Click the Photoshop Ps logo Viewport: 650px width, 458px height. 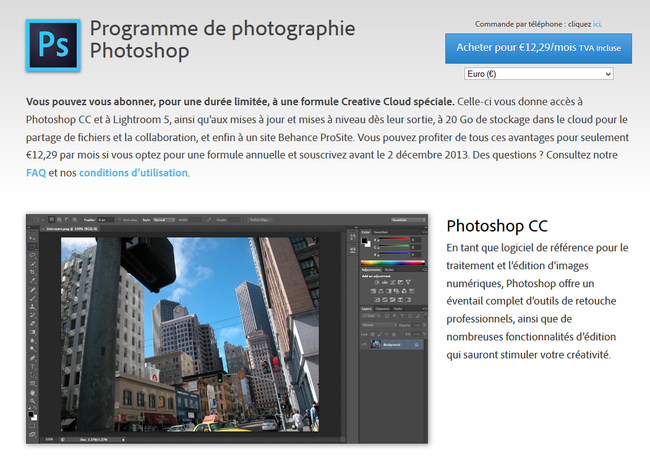click(53, 45)
